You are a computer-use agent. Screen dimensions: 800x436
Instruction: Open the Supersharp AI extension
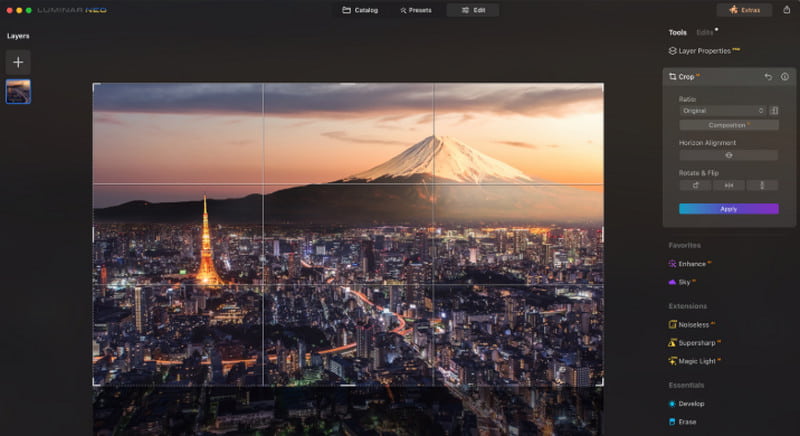click(x=694, y=343)
